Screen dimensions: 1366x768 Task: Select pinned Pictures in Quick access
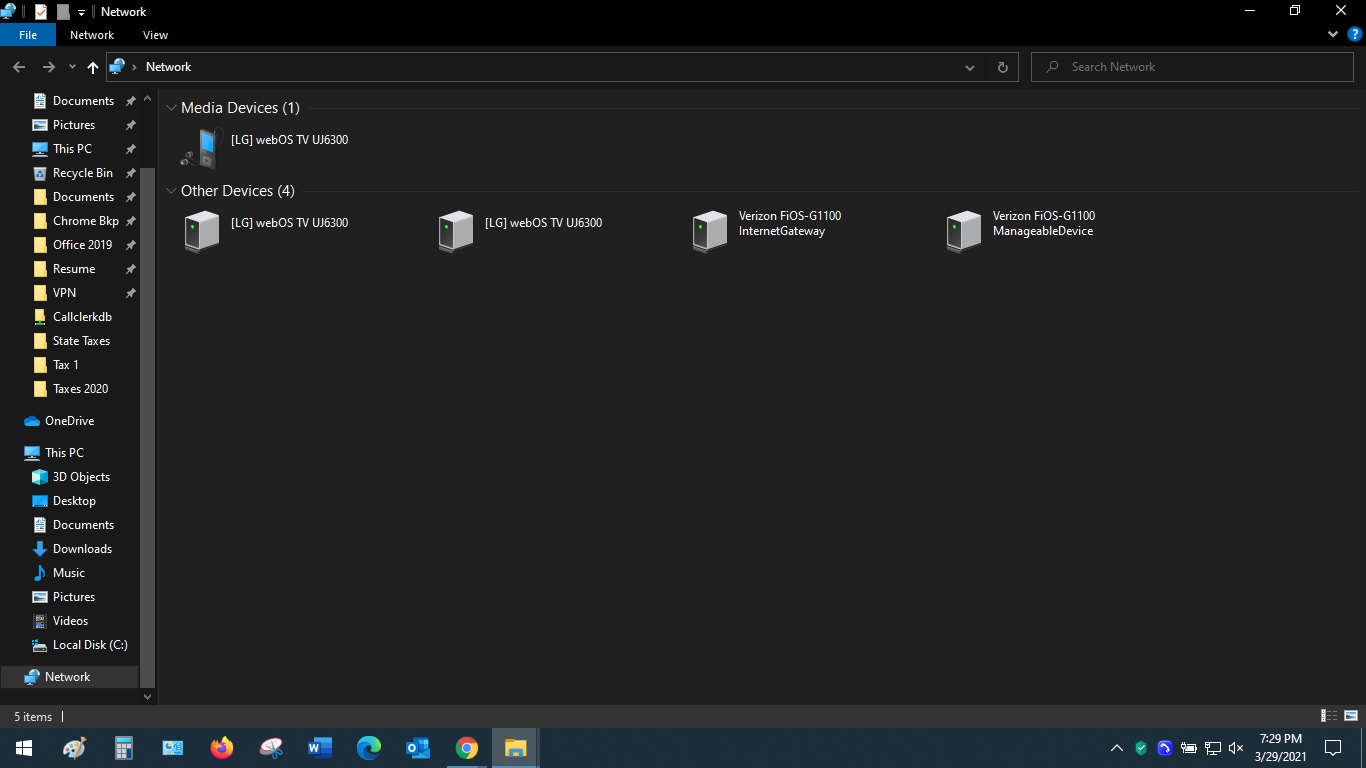tap(74, 125)
